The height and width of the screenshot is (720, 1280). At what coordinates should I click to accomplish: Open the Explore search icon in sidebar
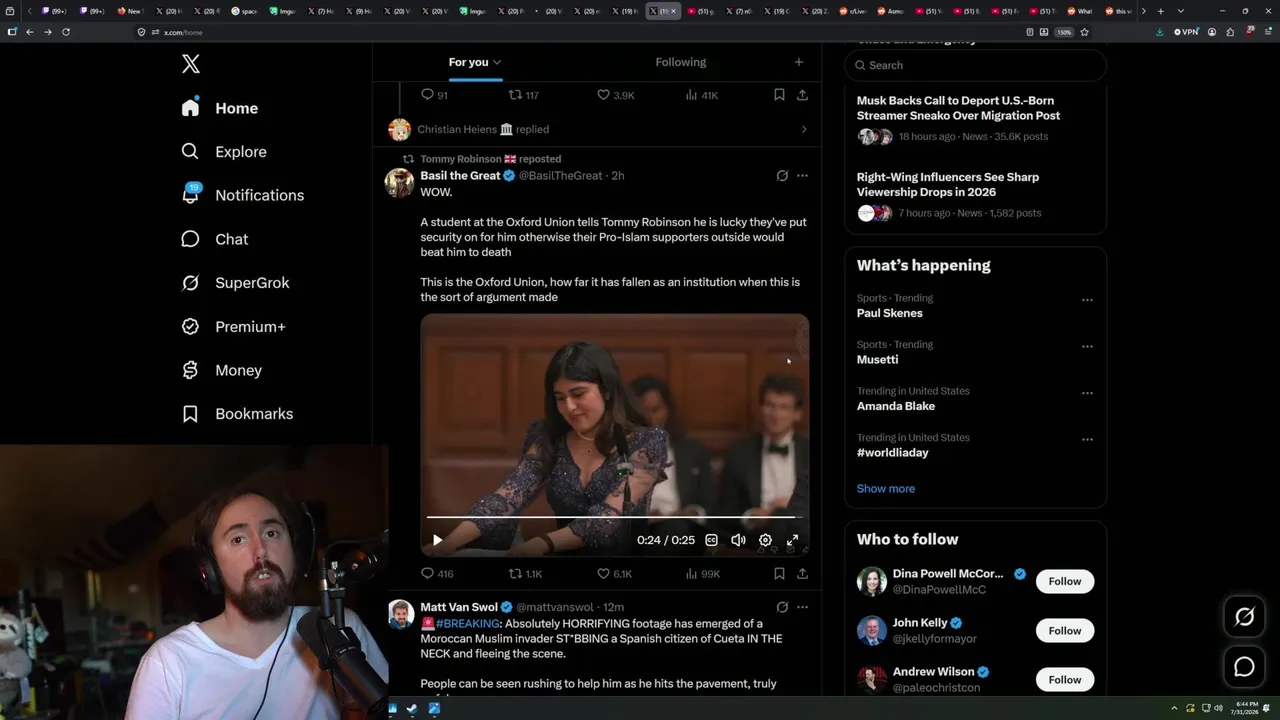[x=190, y=152]
